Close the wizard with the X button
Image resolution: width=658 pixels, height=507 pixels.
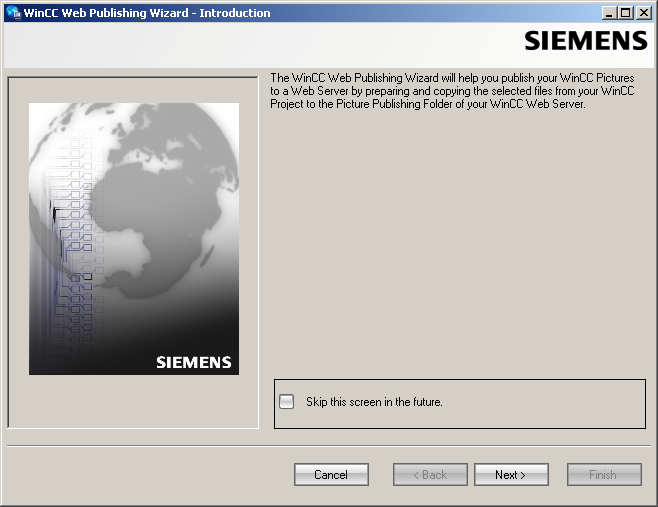coord(643,13)
